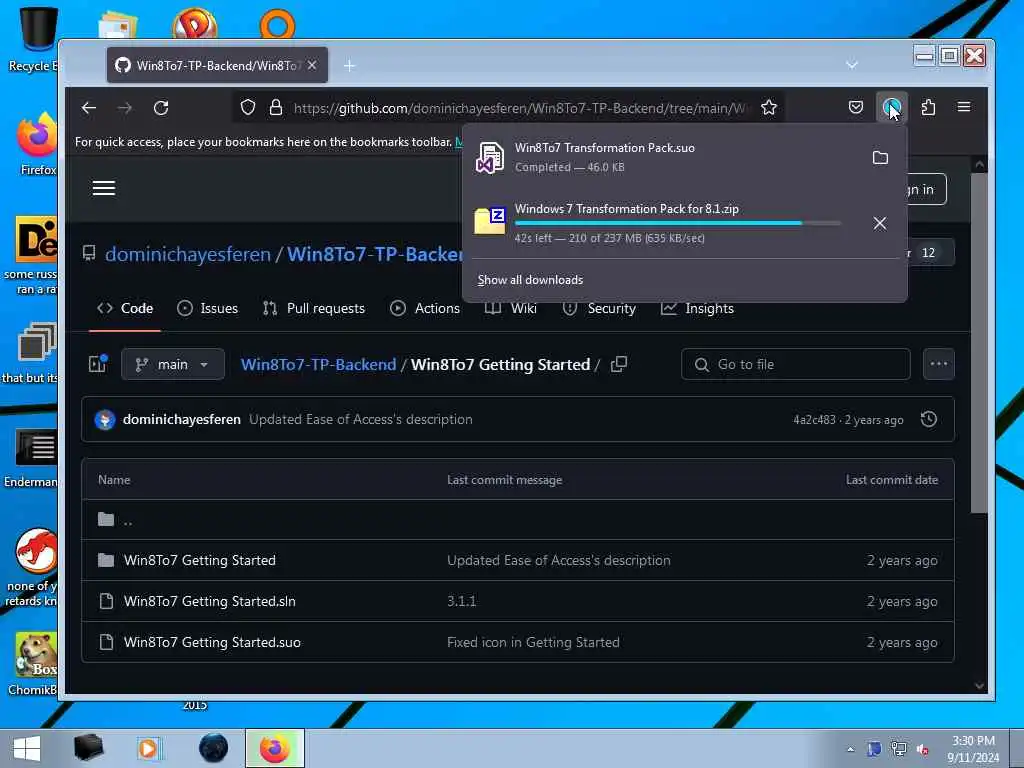
Task: Expand the repository file tree panel
Action: coord(97,364)
